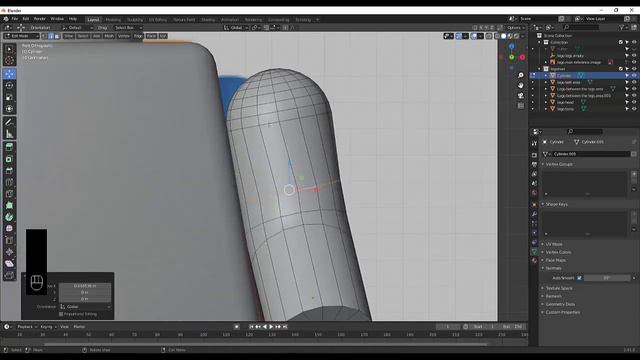Select the Measure tool
The width and height of the screenshot is (640, 360).
(x=9, y=134)
